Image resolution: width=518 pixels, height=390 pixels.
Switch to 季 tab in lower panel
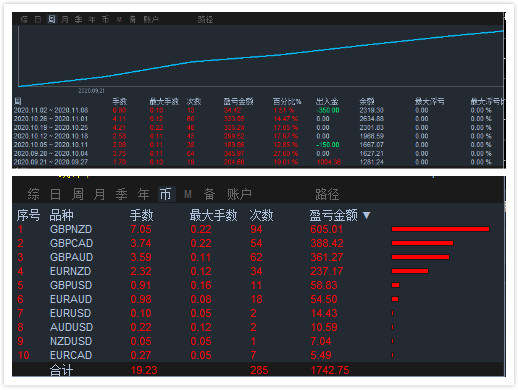point(121,194)
